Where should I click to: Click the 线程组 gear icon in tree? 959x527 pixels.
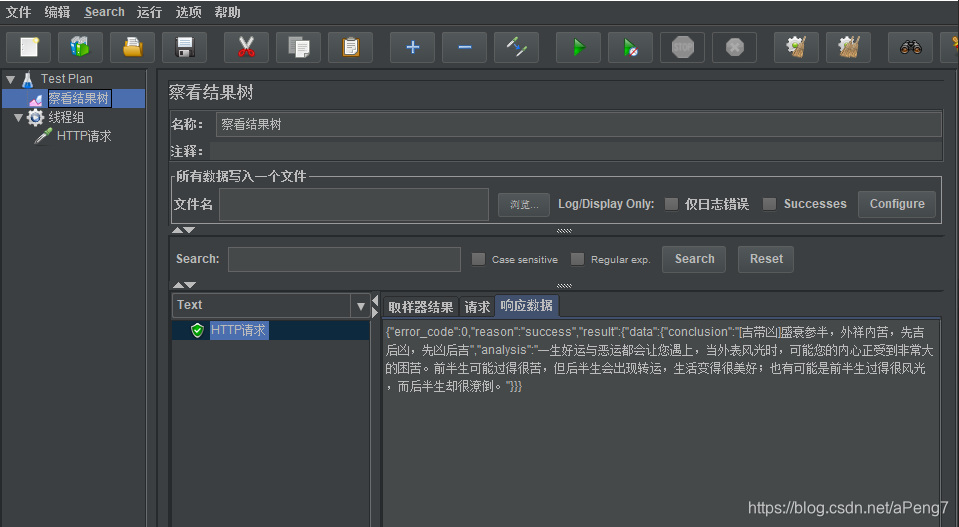(x=35, y=117)
